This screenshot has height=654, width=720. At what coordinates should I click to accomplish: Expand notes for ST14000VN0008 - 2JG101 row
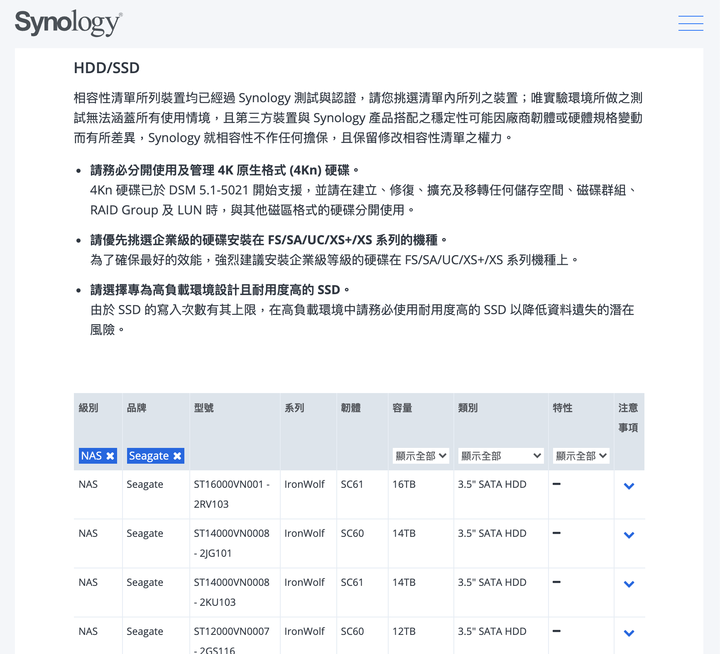pyautogui.click(x=629, y=535)
